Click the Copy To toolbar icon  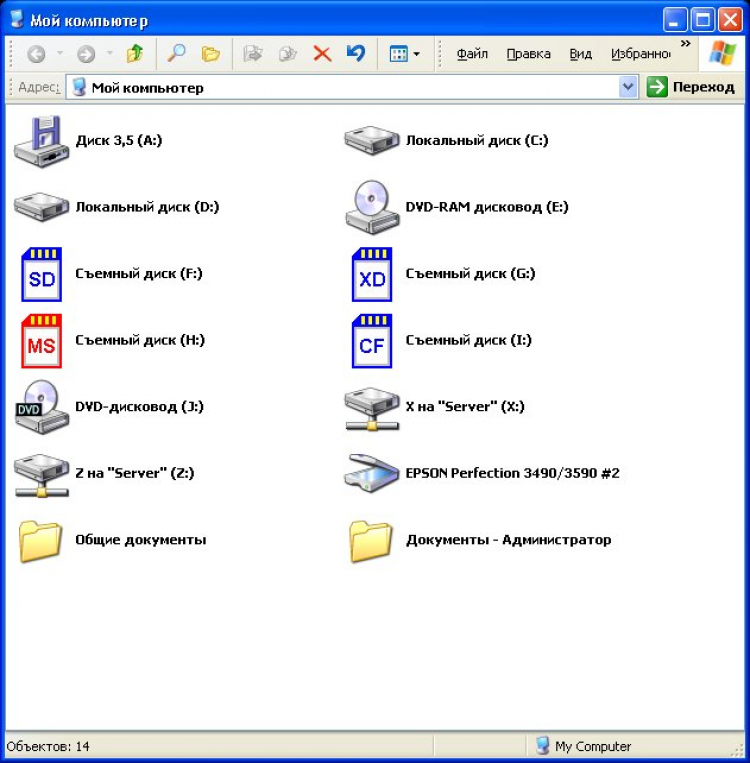tap(287, 54)
